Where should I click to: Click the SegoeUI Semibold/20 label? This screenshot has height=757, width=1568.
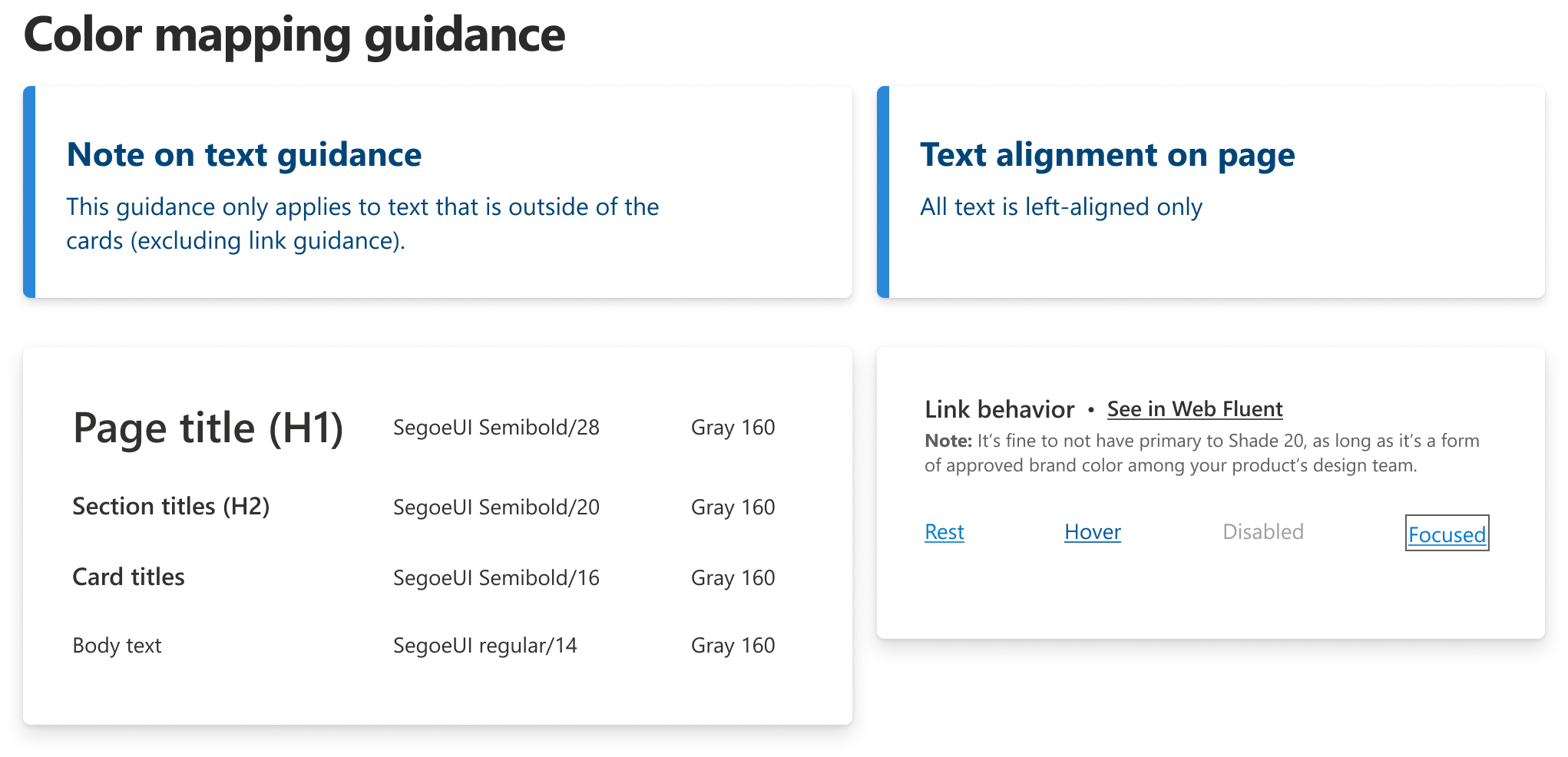pyautogui.click(x=496, y=507)
